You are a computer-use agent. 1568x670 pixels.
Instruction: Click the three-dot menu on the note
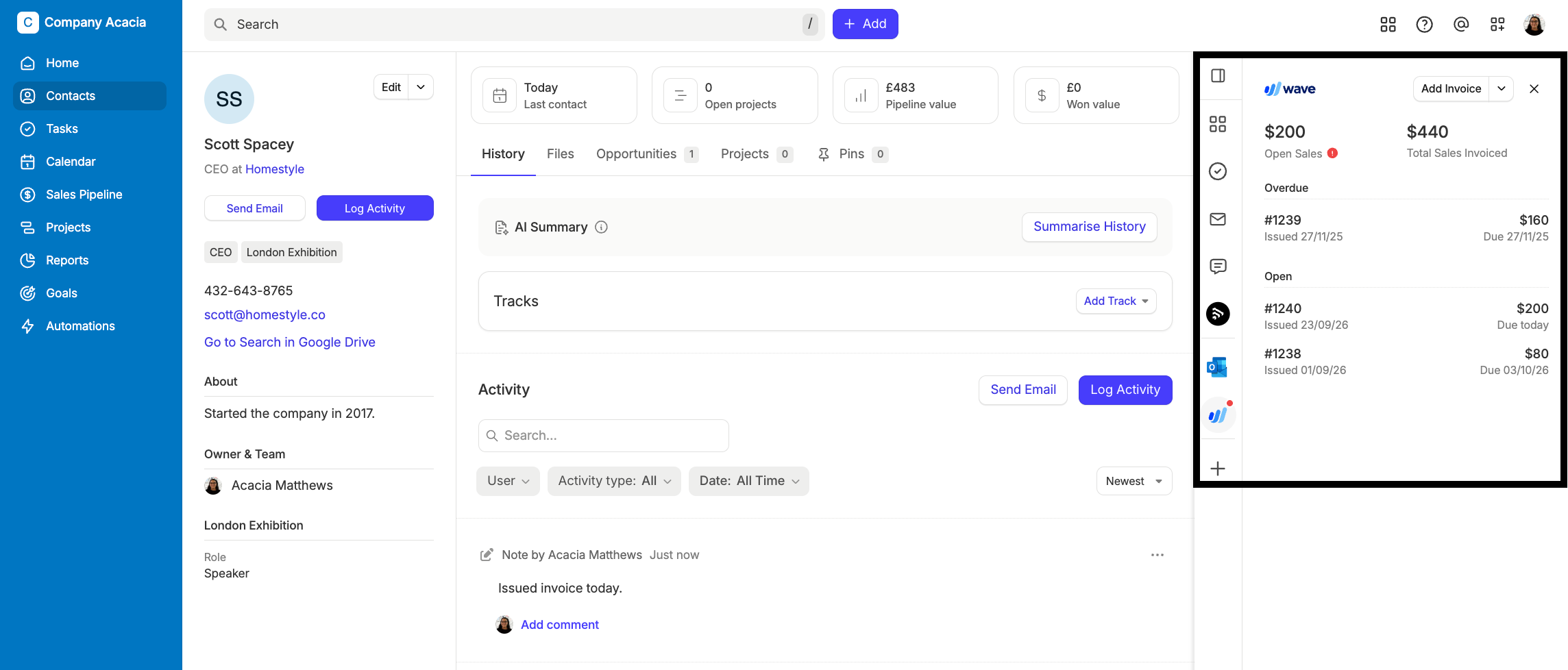(1157, 555)
